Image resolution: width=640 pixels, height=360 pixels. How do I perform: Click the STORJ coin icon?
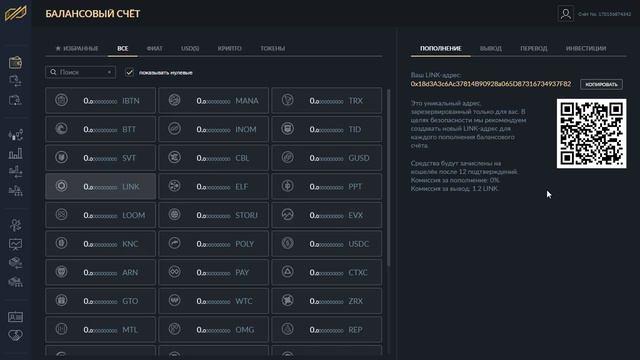[174, 214]
